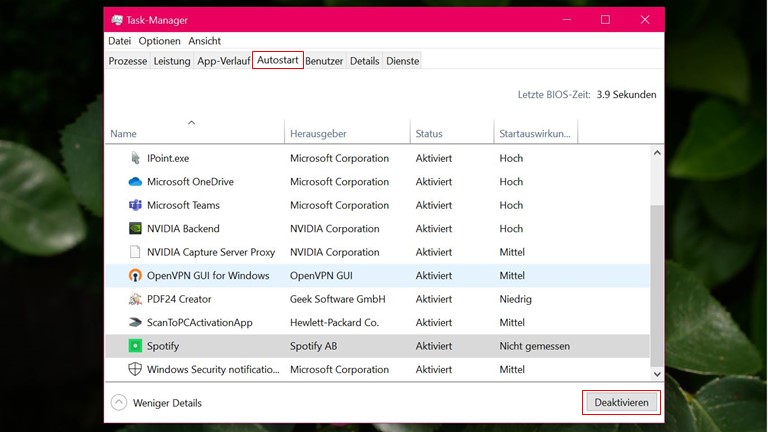The image size is (768, 432).
Task: Click the ScanToPCActivationApp icon
Action: point(136,323)
